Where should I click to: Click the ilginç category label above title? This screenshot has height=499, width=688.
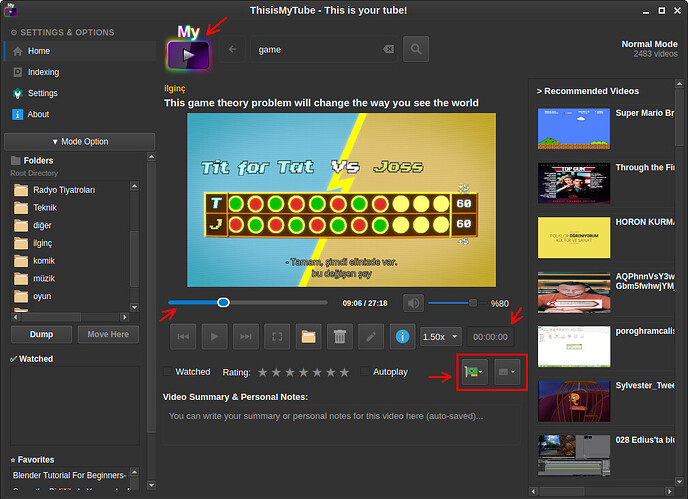click(x=175, y=89)
